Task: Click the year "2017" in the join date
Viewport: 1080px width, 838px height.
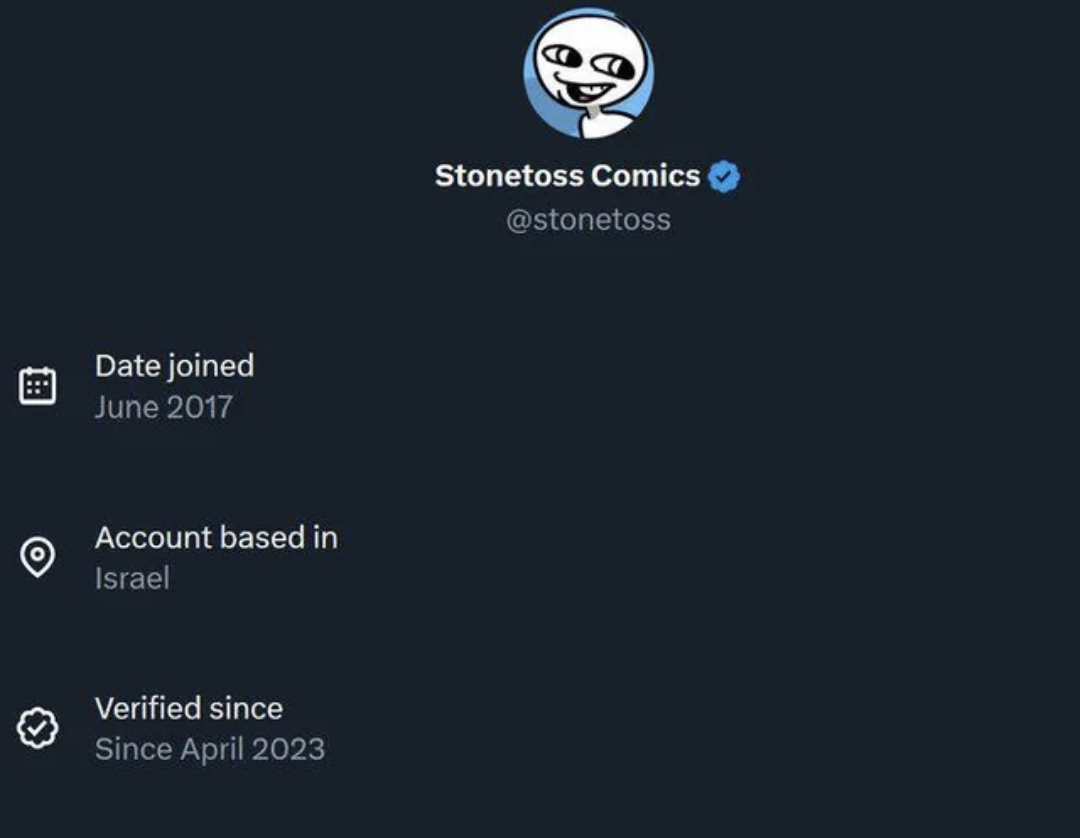Action: coord(200,407)
